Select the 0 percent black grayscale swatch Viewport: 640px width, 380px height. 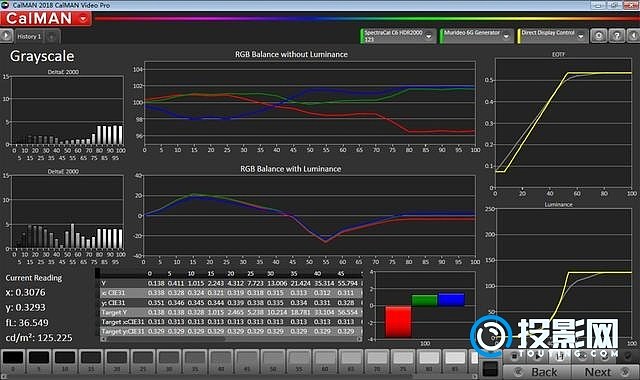click(13, 362)
